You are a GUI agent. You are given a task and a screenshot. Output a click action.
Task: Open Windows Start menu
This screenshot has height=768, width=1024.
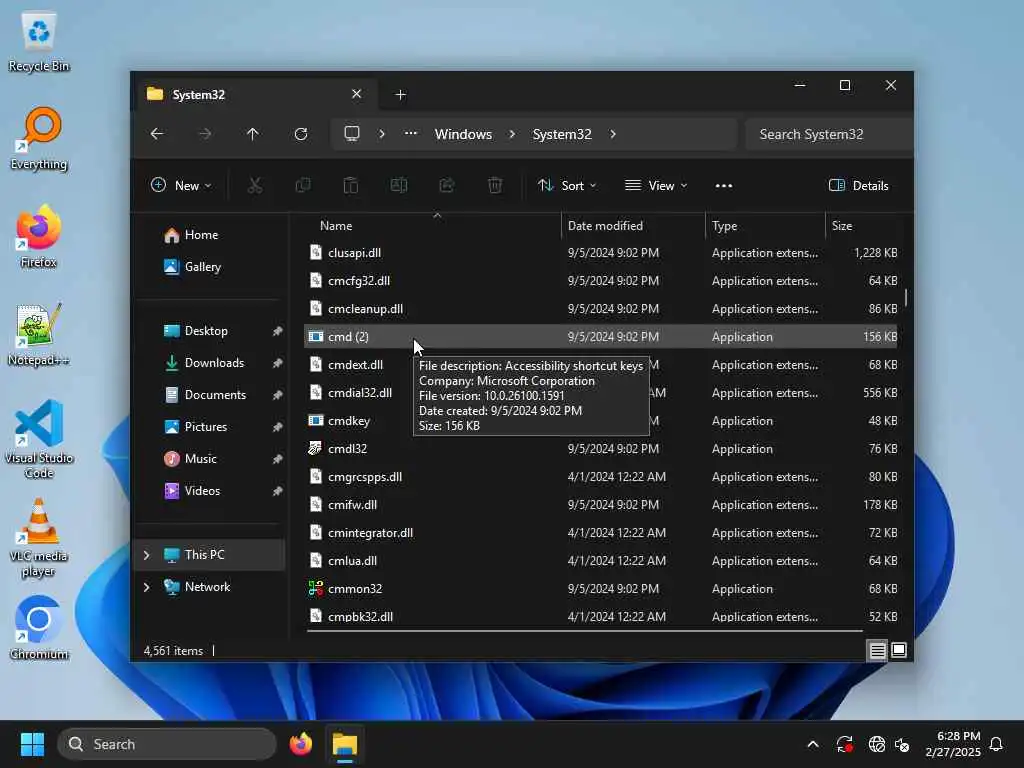coord(32,744)
